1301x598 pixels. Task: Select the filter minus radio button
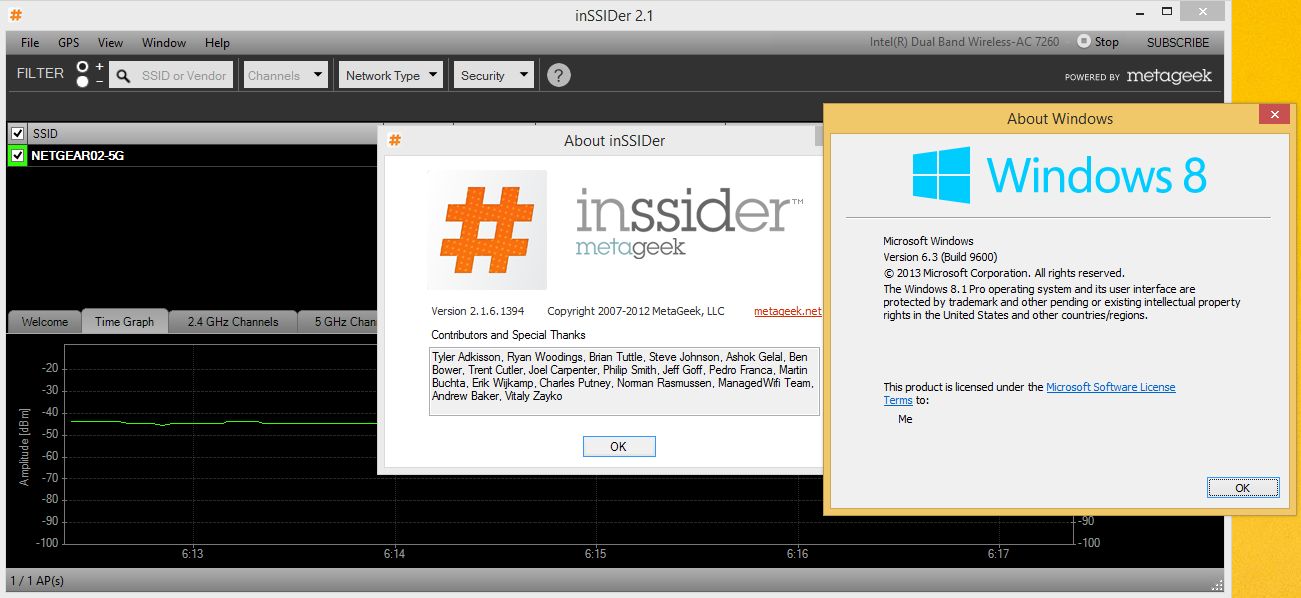click(82, 81)
